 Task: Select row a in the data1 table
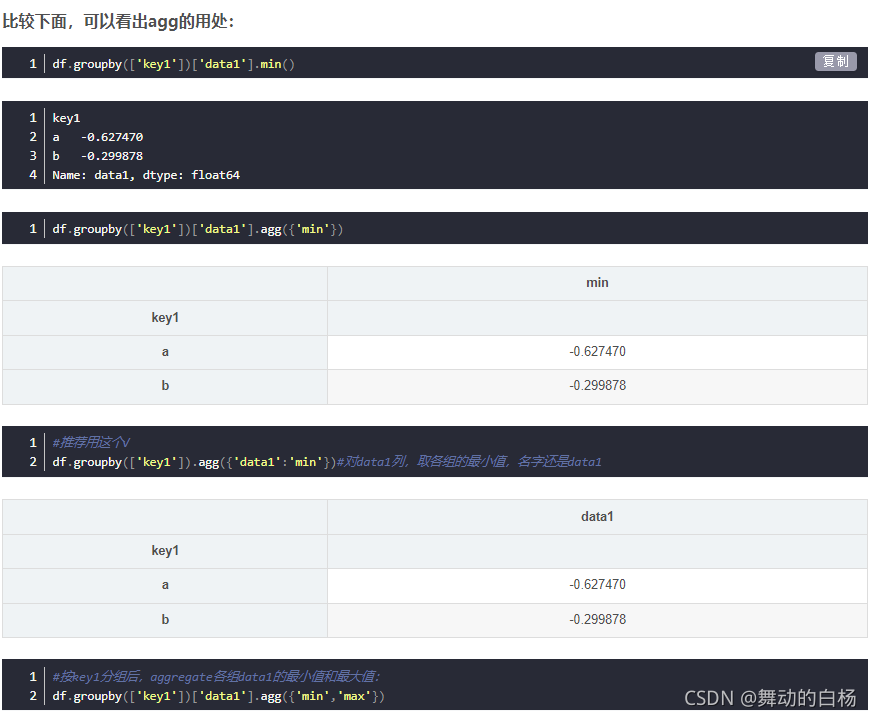pyautogui.click(x=165, y=584)
